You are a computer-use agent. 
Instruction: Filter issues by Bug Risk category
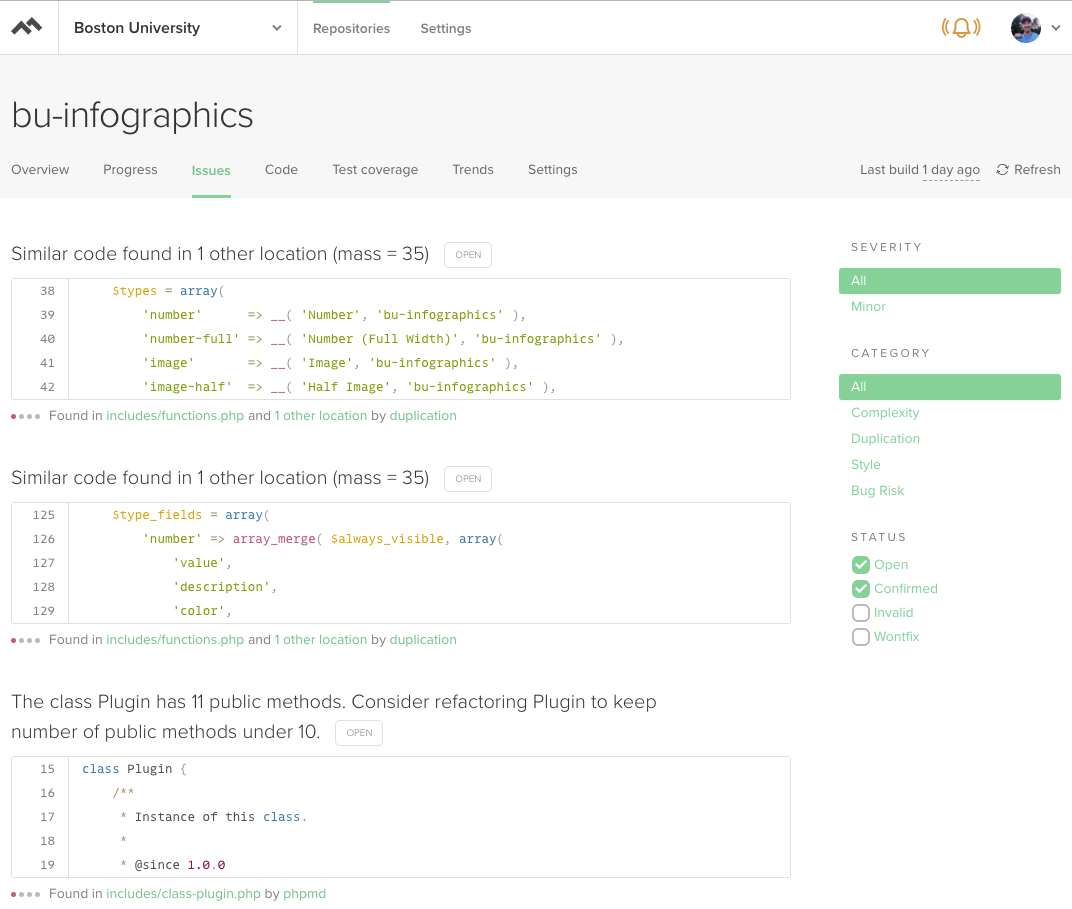click(x=877, y=491)
